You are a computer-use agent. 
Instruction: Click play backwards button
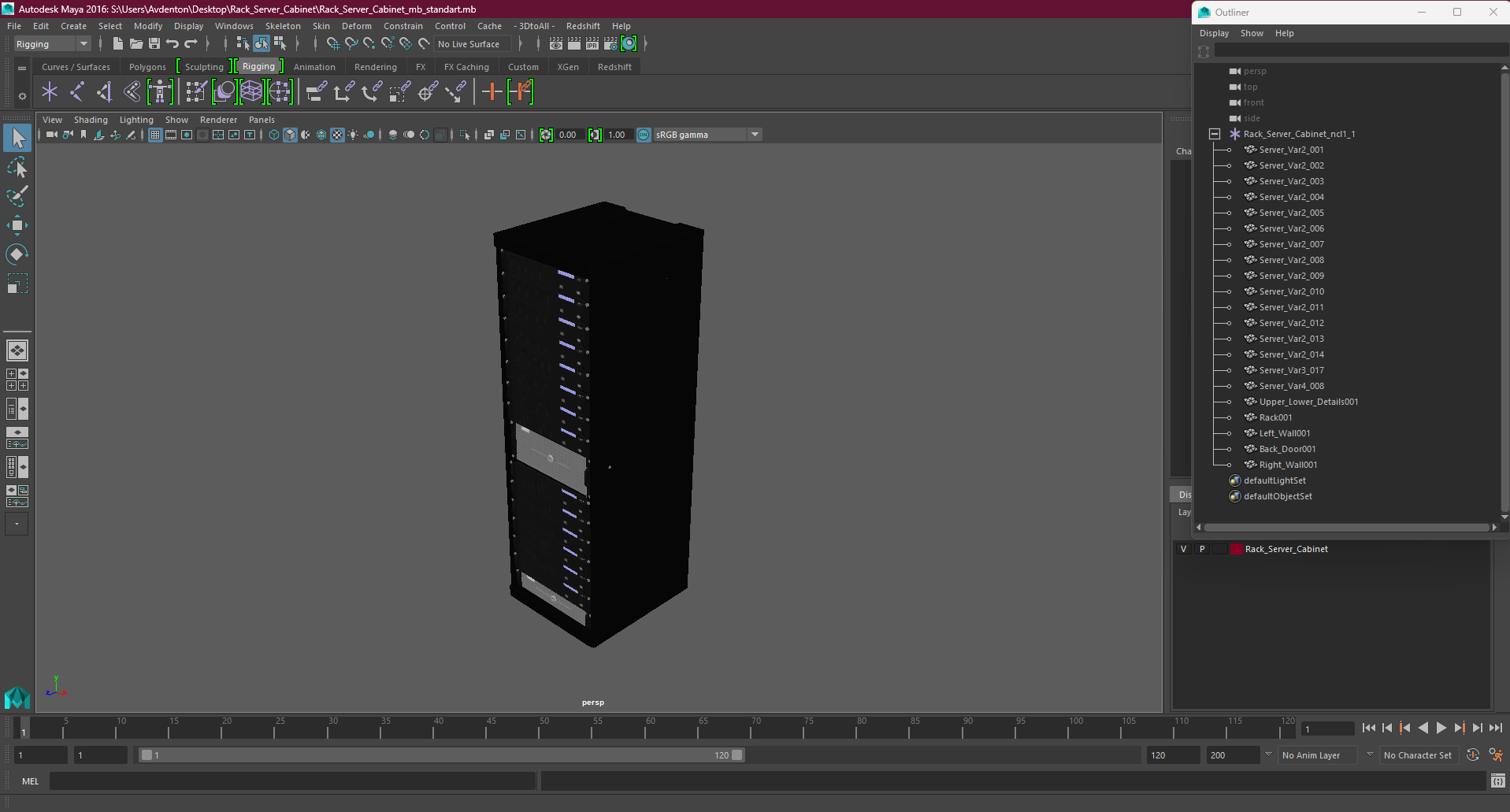coord(1423,728)
